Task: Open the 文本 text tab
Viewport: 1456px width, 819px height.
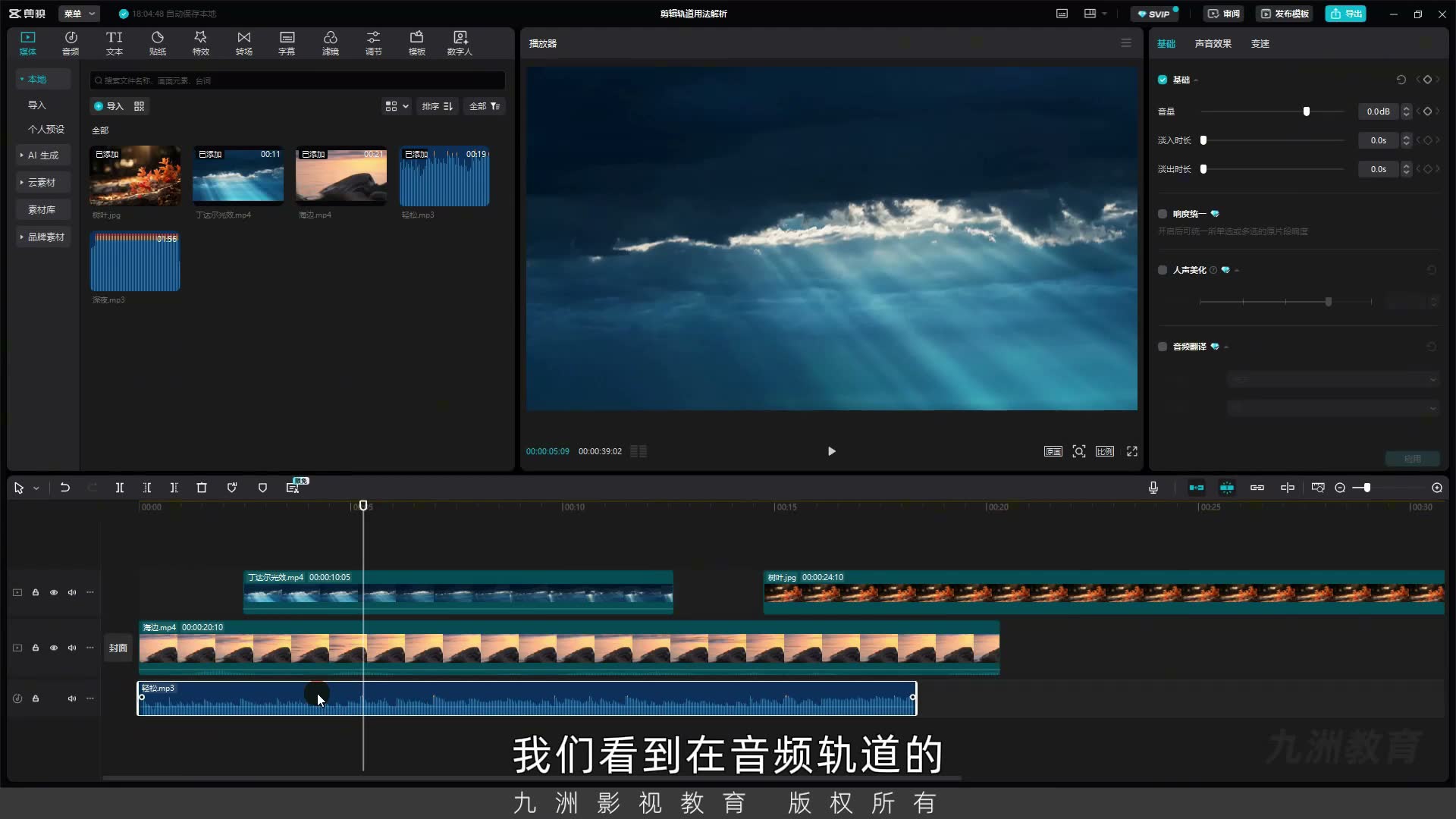Action: 114,43
